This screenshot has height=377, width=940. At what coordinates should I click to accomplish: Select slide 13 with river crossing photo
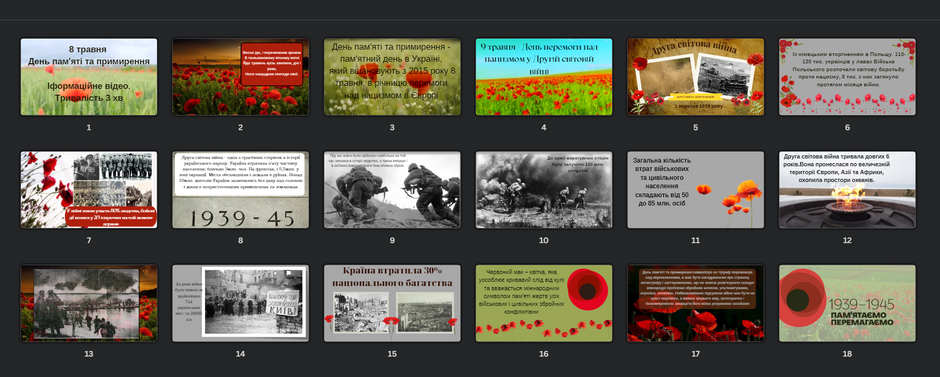coord(89,303)
